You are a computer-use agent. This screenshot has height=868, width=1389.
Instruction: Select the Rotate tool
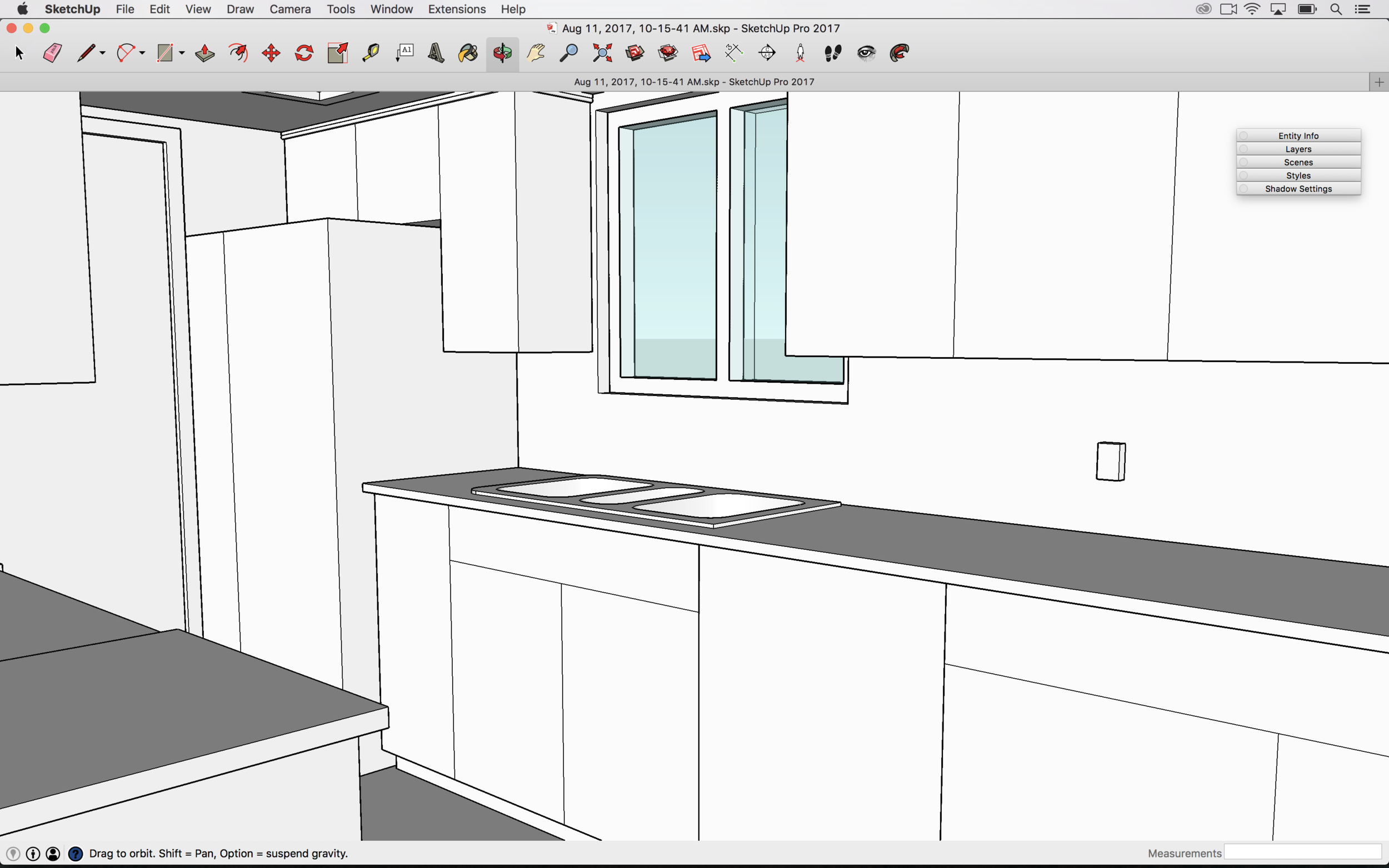point(304,53)
